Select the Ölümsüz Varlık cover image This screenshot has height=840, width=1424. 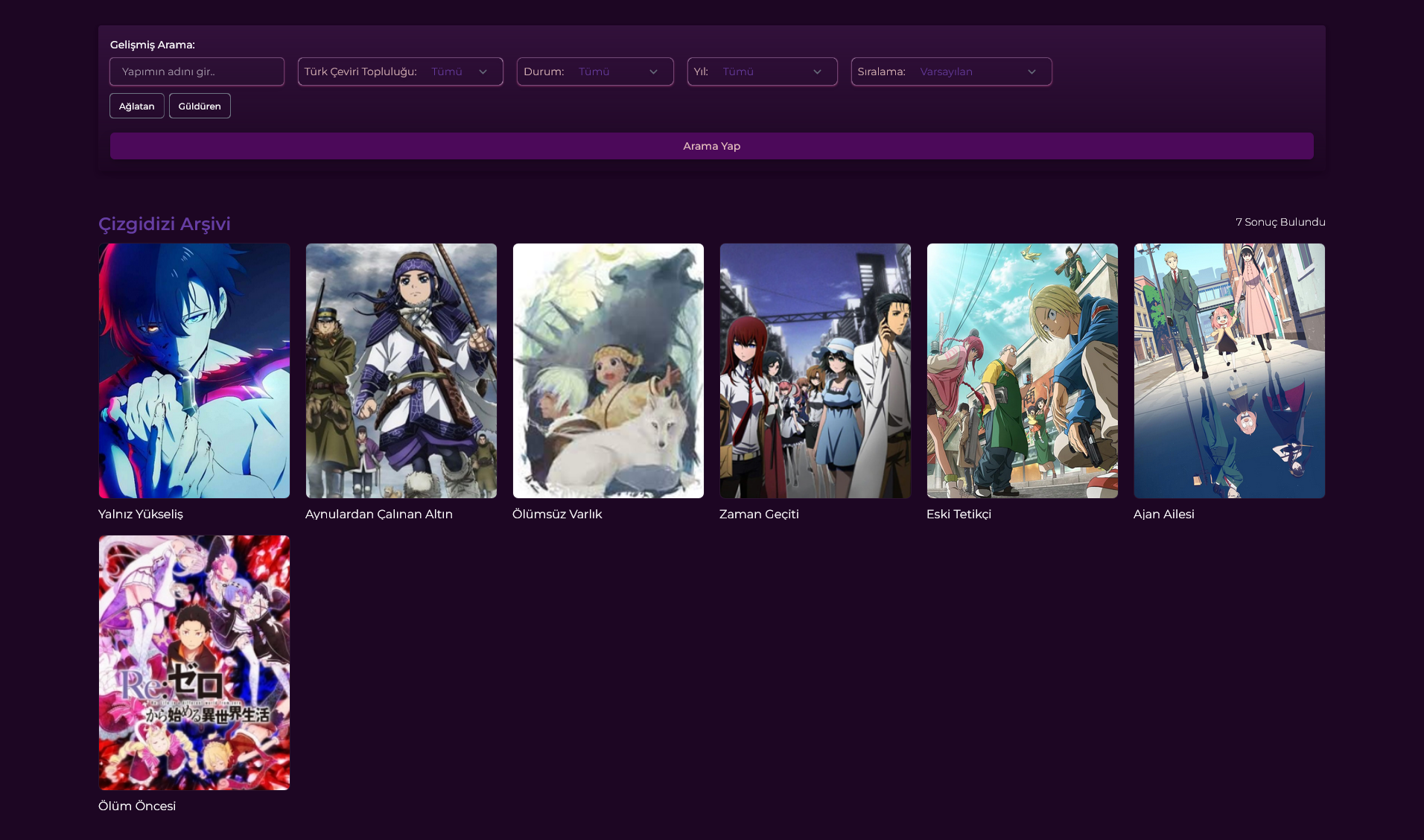[608, 371]
